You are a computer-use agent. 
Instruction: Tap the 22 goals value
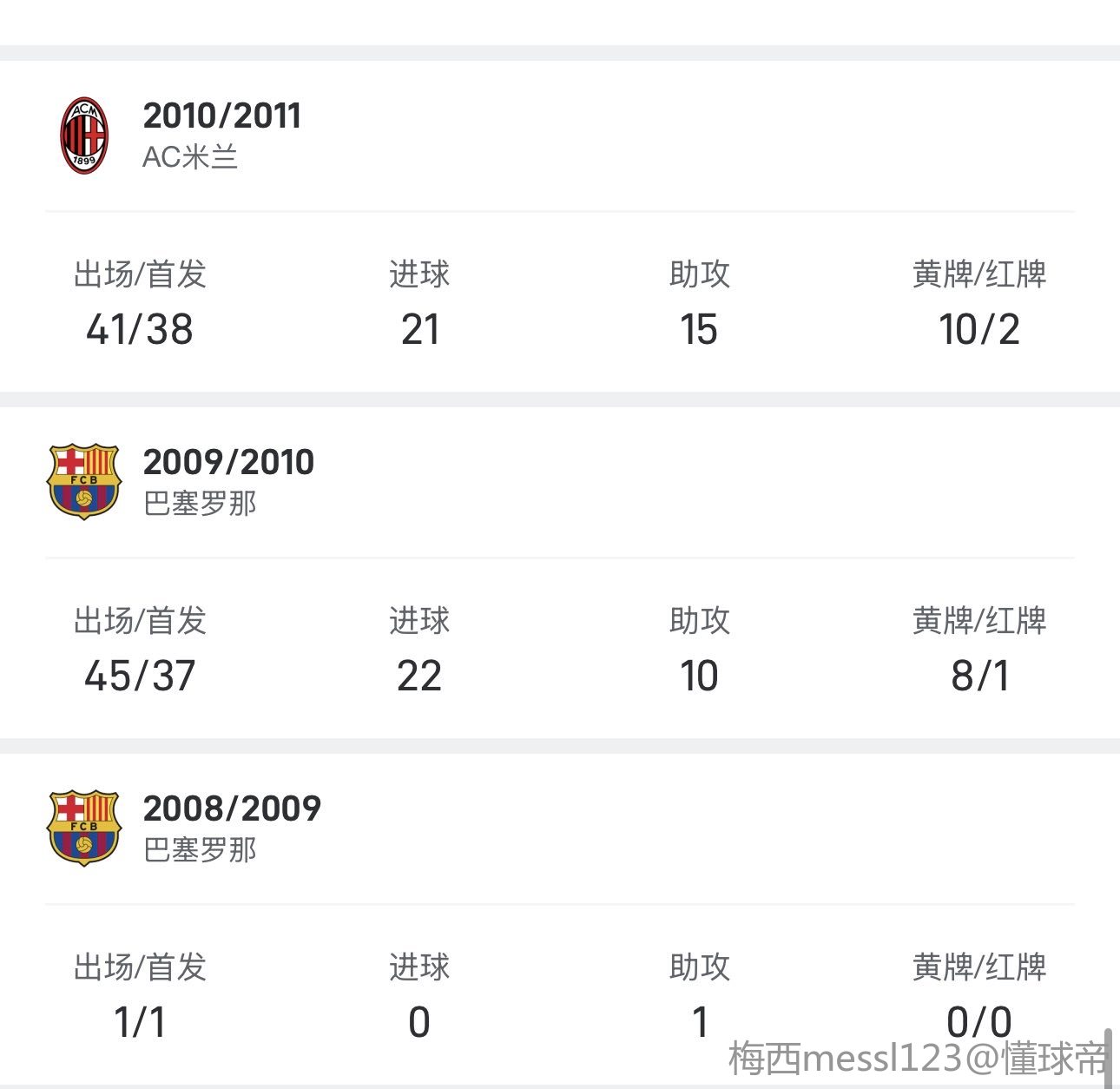click(x=419, y=676)
